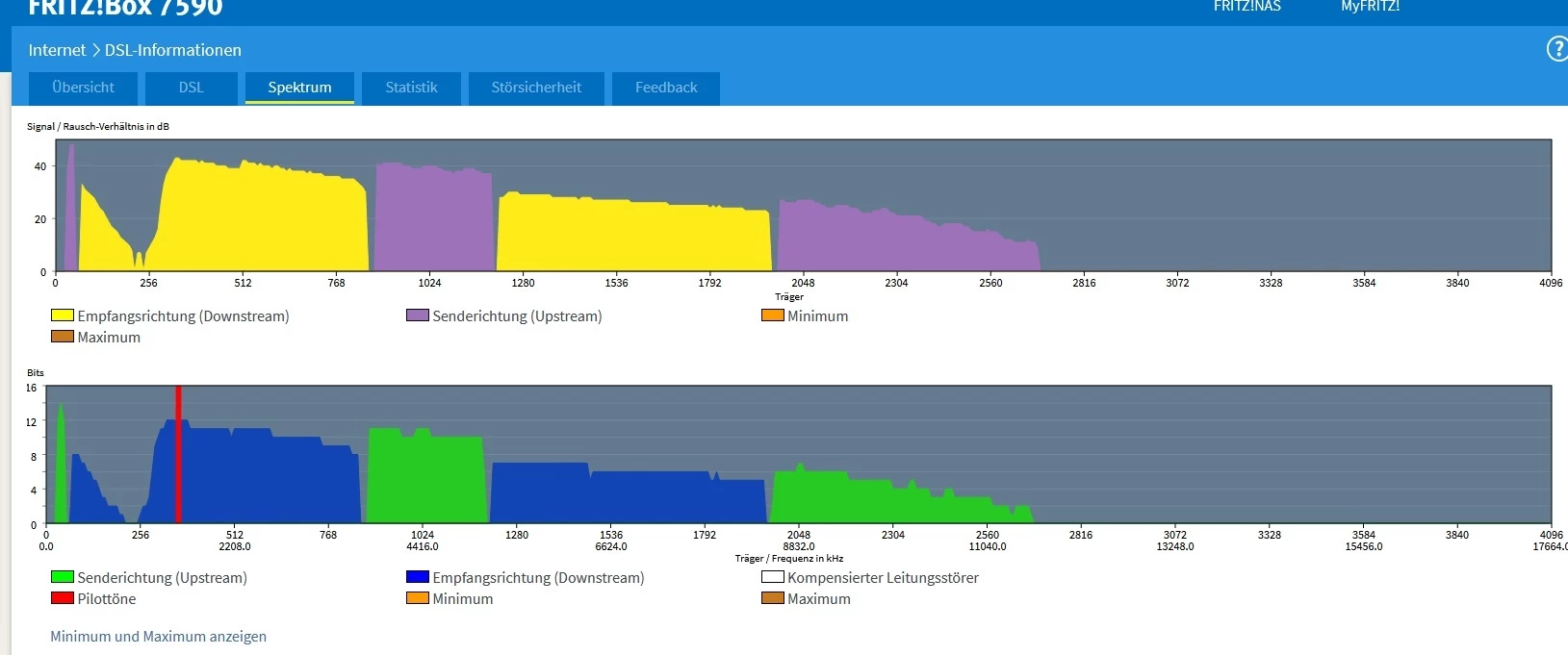Click Minimum und Maximum anzeigen link
This screenshot has height=655, width=1568.
coord(158,637)
